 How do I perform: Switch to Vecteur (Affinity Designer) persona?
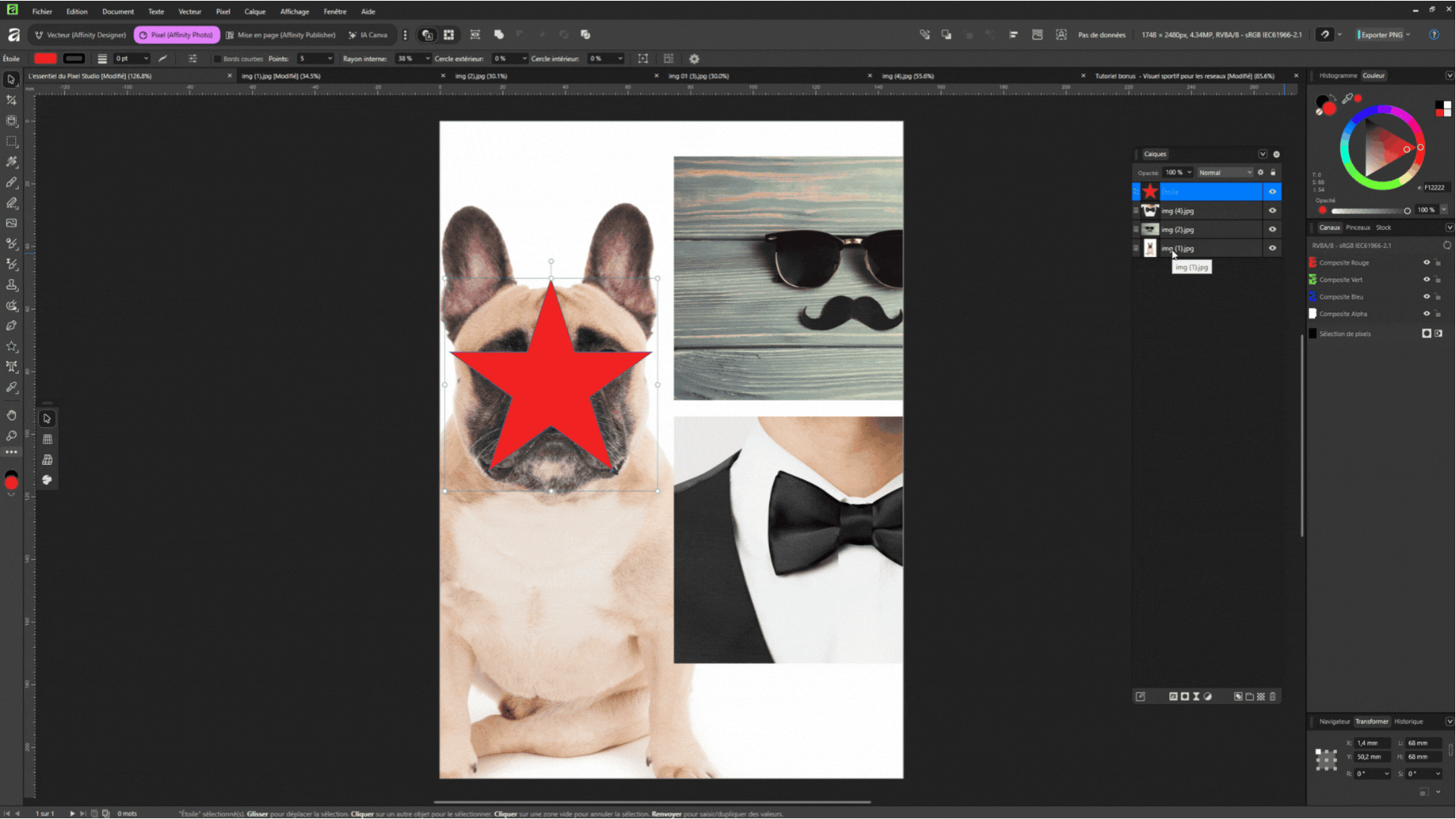click(x=80, y=35)
